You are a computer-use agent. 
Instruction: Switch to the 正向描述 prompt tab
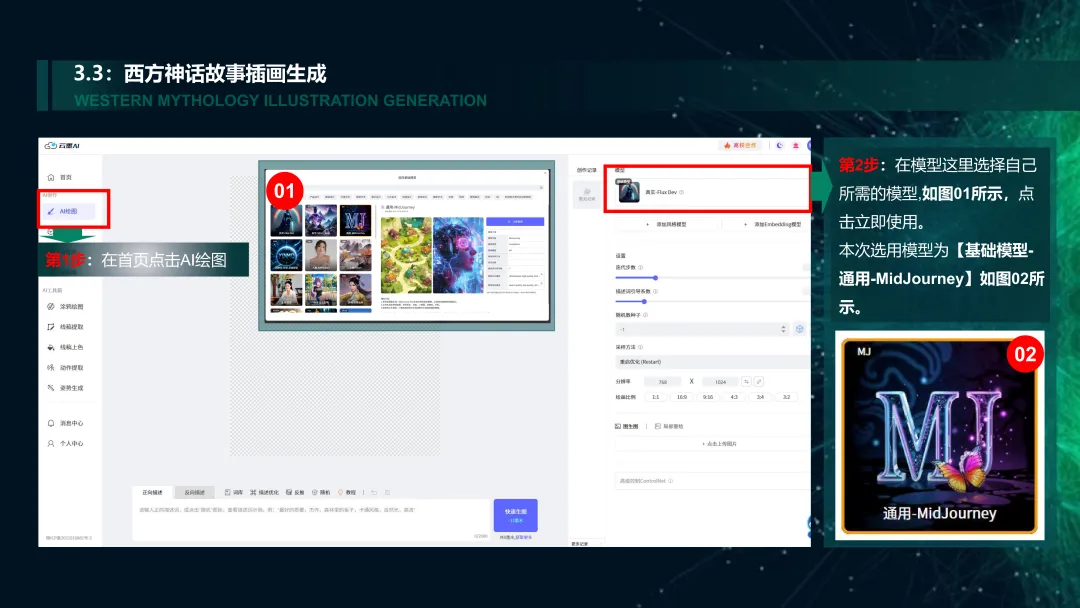click(x=152, y=492)
